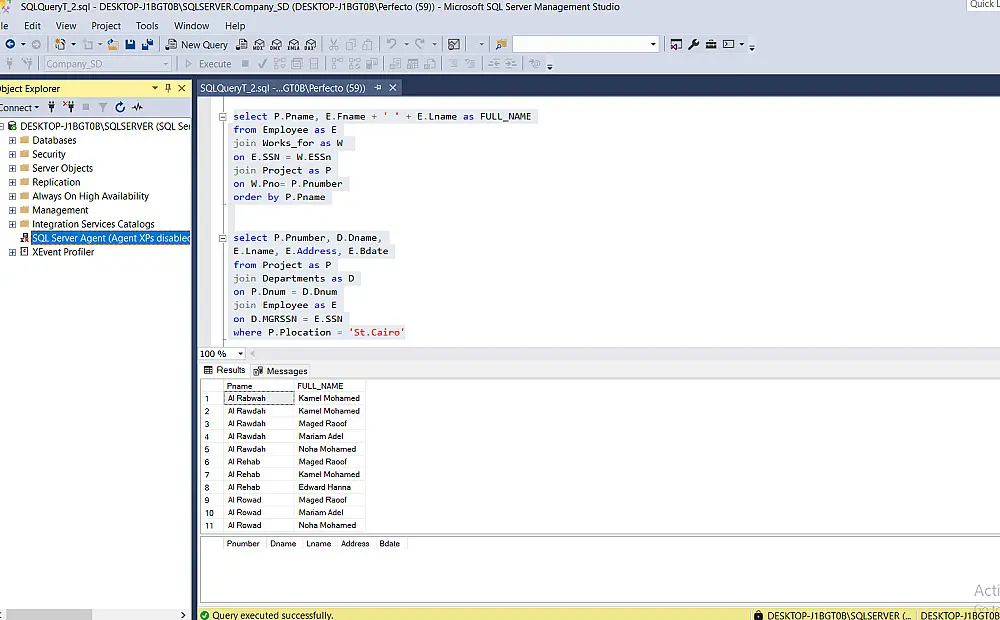This screenshot has width=1000, height=620.
Task: Expand the Security folder node
Action: click(12, 154)
